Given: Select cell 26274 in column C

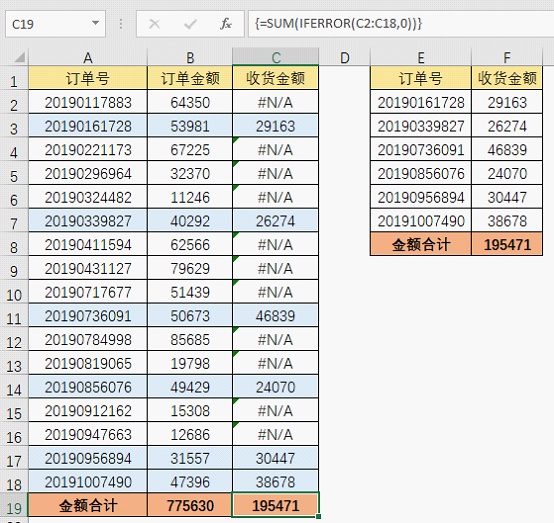Looking at the screenshot, I should (276, 221).
